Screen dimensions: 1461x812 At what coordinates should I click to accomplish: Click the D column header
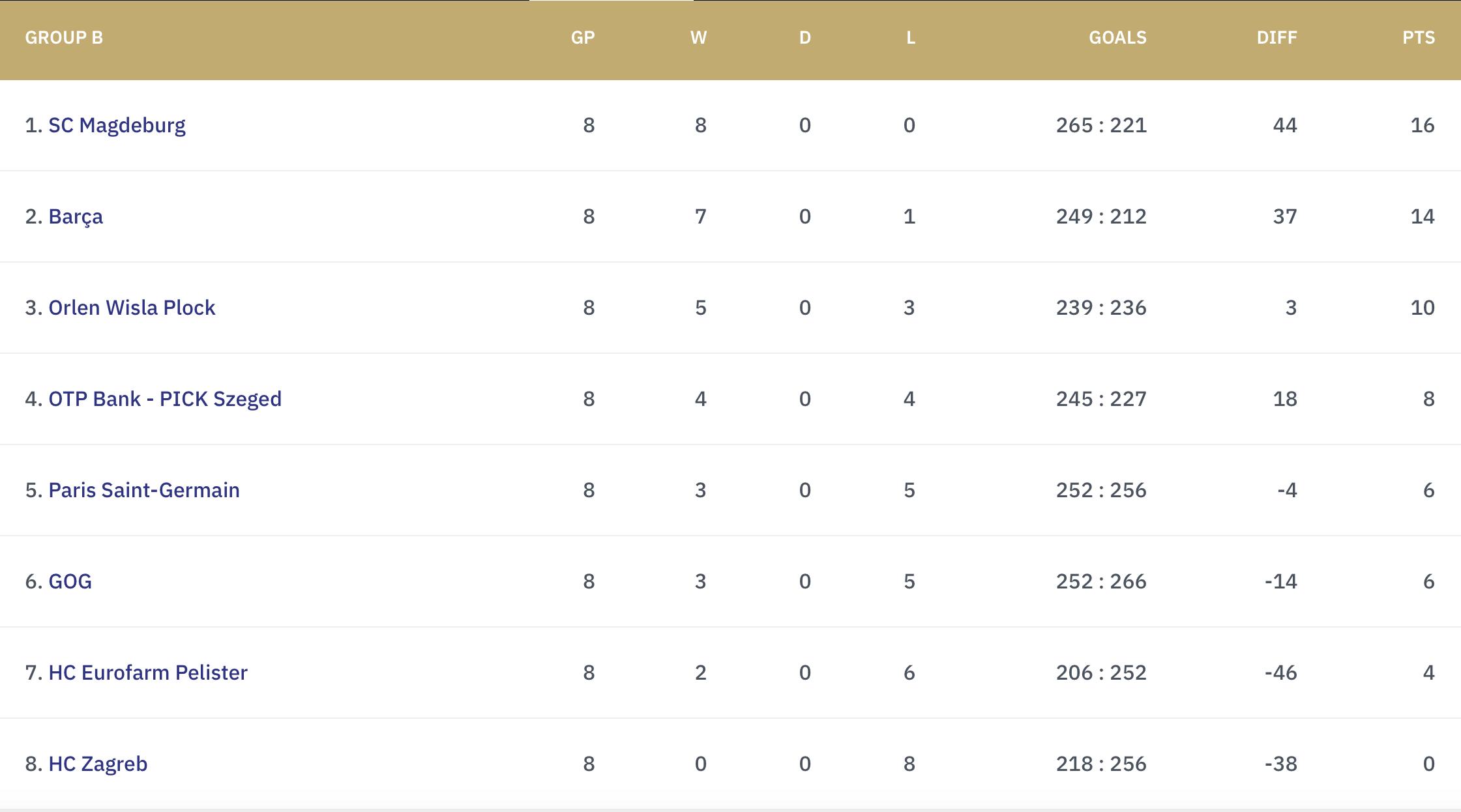pos(805,38)
